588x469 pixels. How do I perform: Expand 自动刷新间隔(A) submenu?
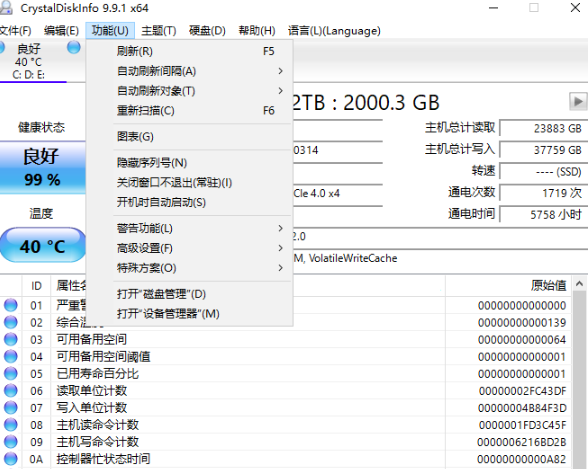[x=189, y=71]
